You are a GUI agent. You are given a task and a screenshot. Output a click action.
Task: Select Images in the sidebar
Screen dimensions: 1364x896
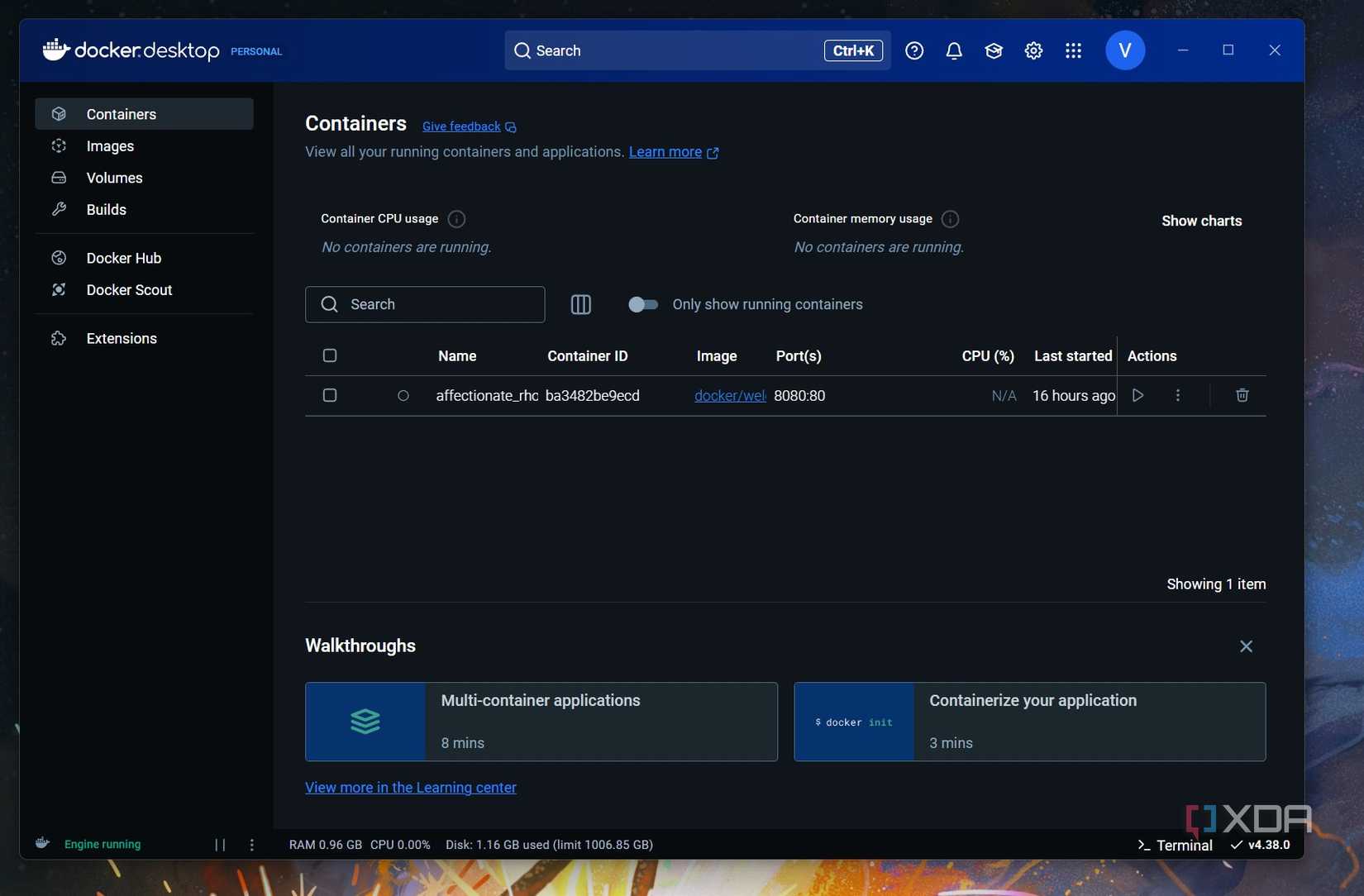[x=110, y=145]
